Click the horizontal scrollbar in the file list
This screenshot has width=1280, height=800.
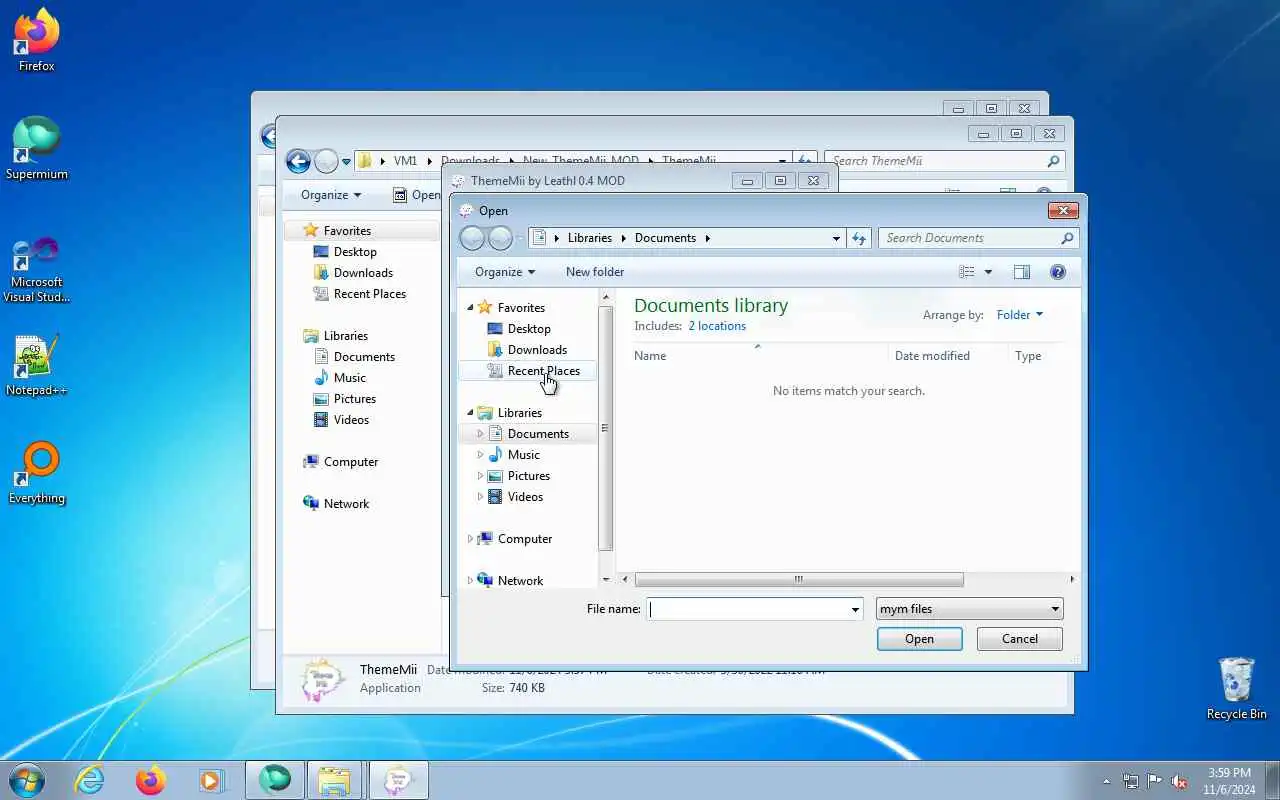[799, 579]
